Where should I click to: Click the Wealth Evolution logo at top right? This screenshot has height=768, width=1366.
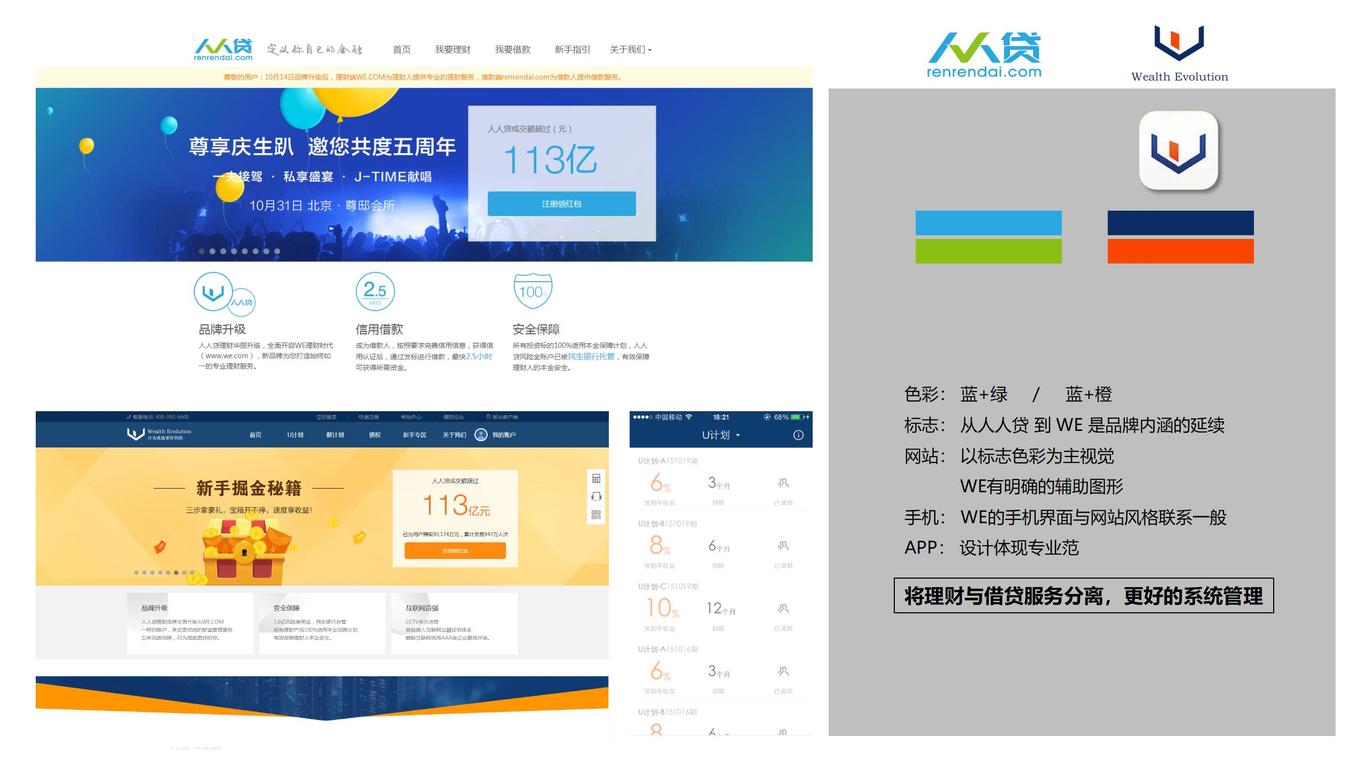[x=1179, y=54]
